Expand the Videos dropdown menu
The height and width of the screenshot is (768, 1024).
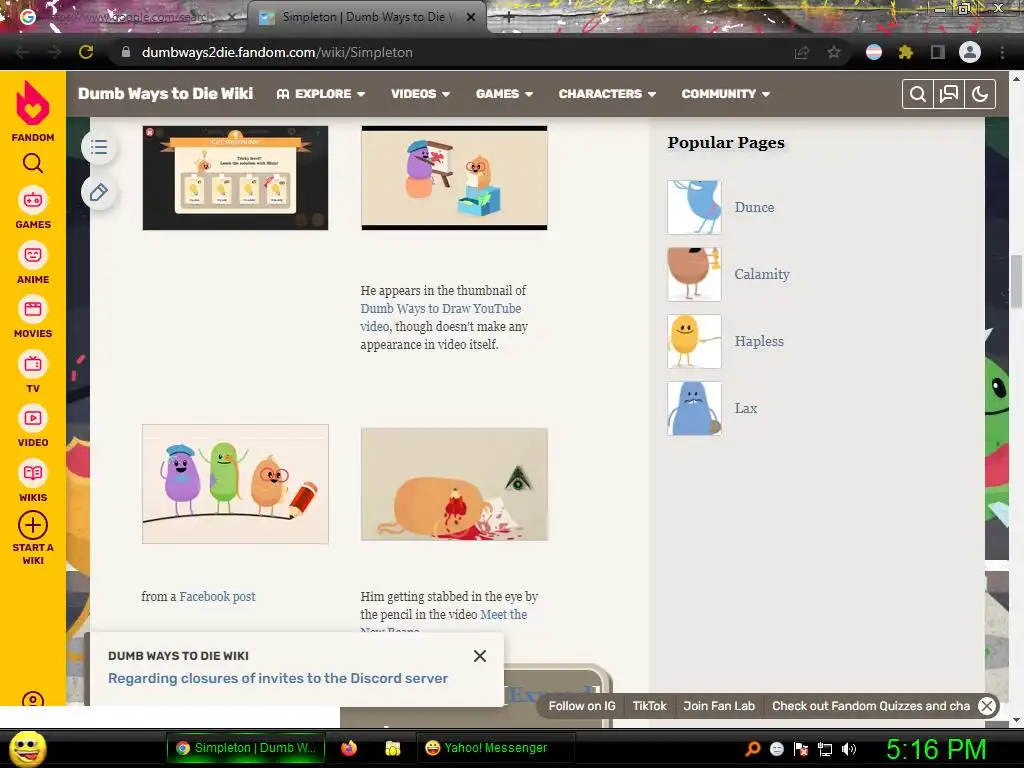click(x=420, y=94)
